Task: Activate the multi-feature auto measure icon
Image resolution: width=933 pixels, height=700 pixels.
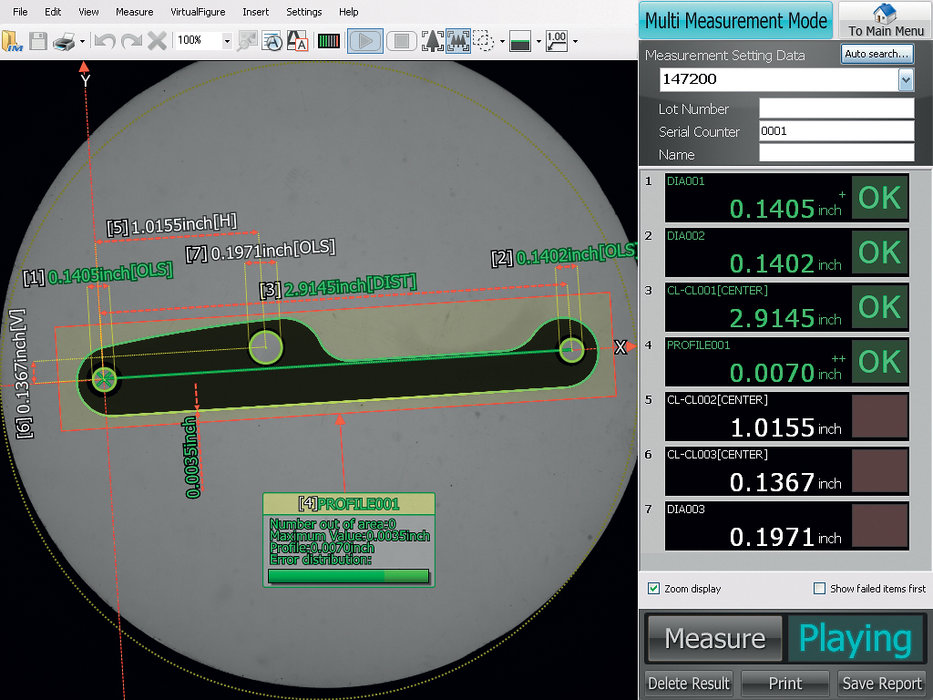Action: pos(456,41)
